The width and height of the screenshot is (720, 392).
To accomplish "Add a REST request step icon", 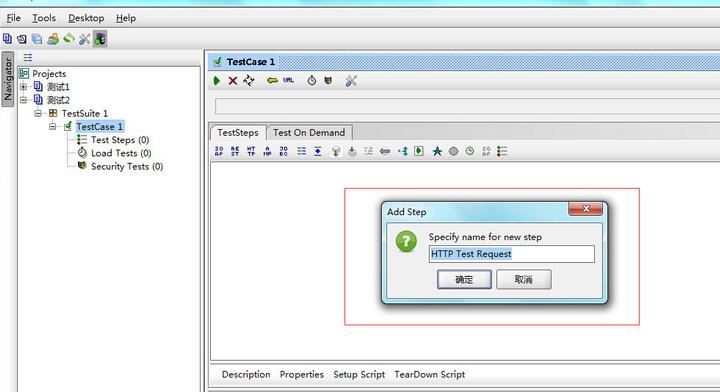I will (x=235, y=151).
